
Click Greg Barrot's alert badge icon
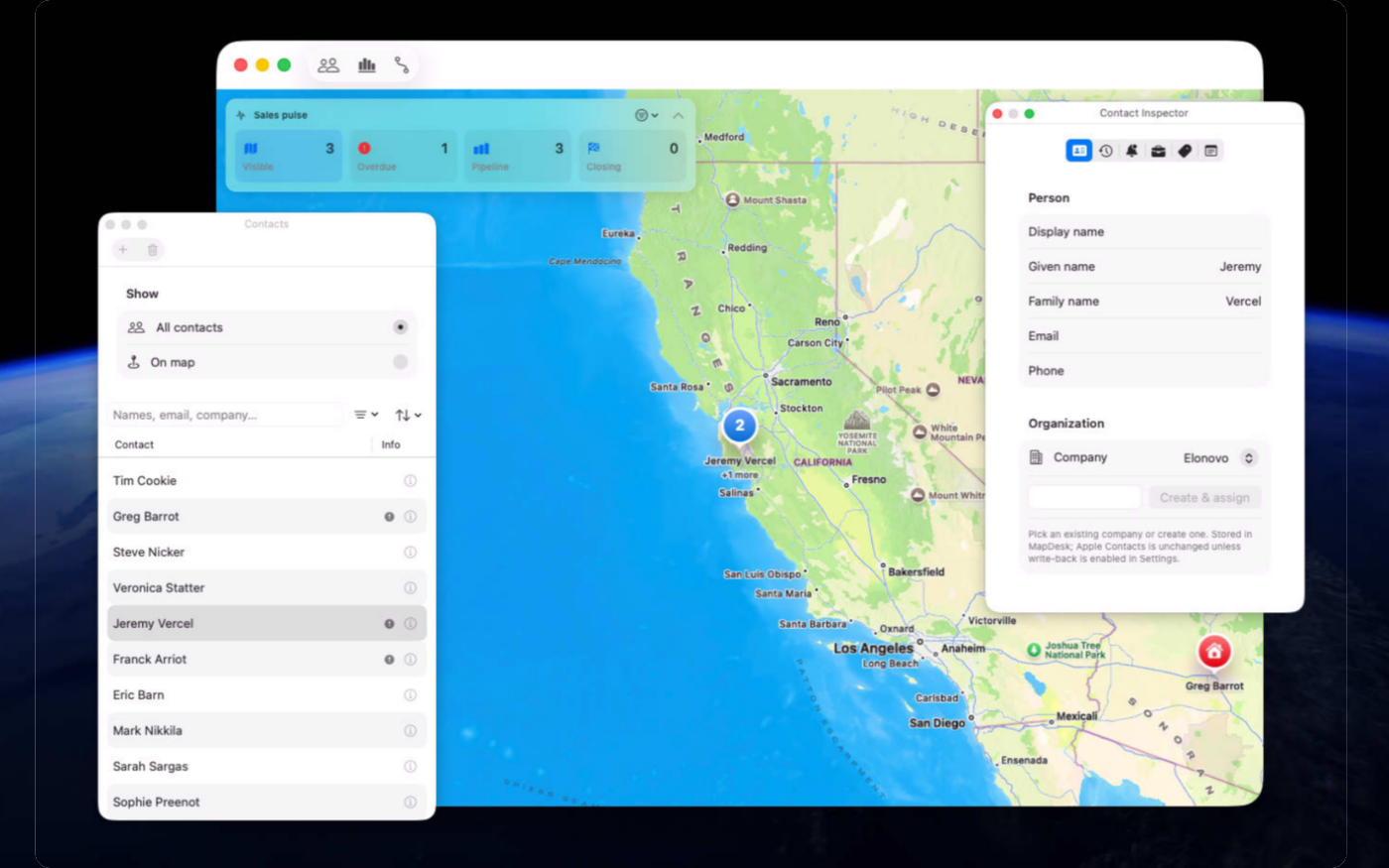pyautogui.click(x=389, y=517)
